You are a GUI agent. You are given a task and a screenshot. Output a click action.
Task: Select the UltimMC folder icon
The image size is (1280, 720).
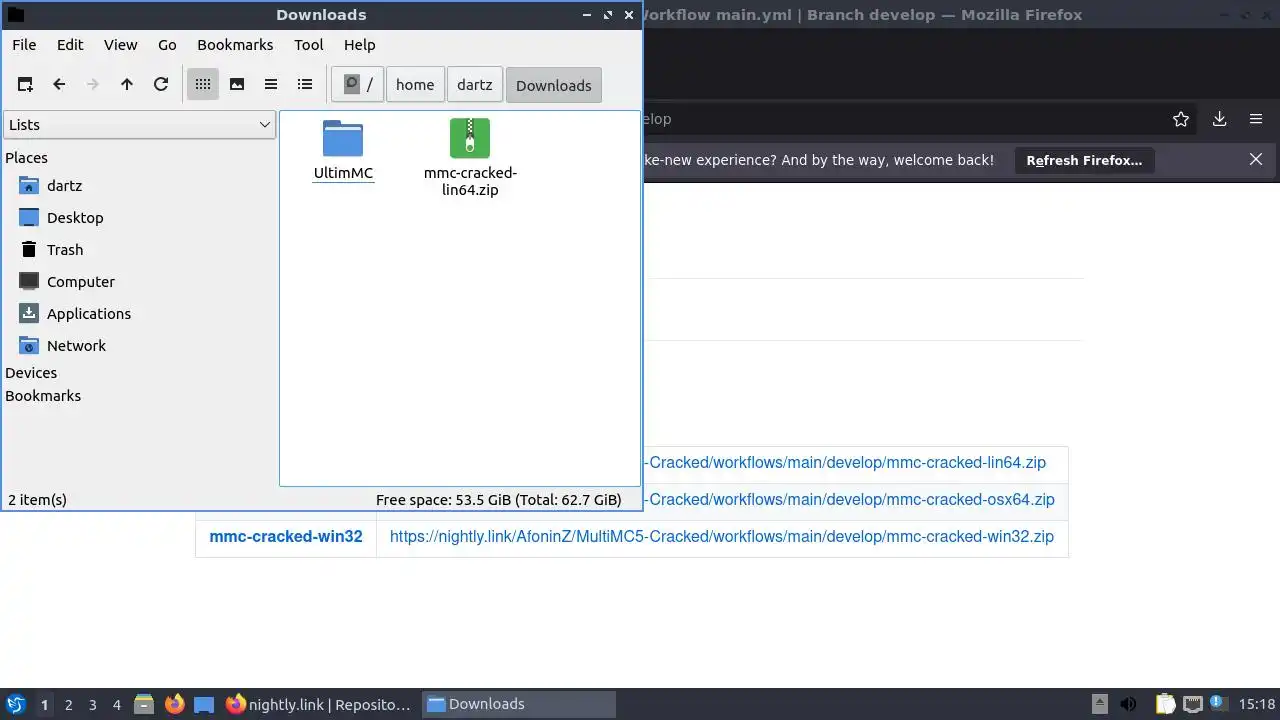coord(343,139)
